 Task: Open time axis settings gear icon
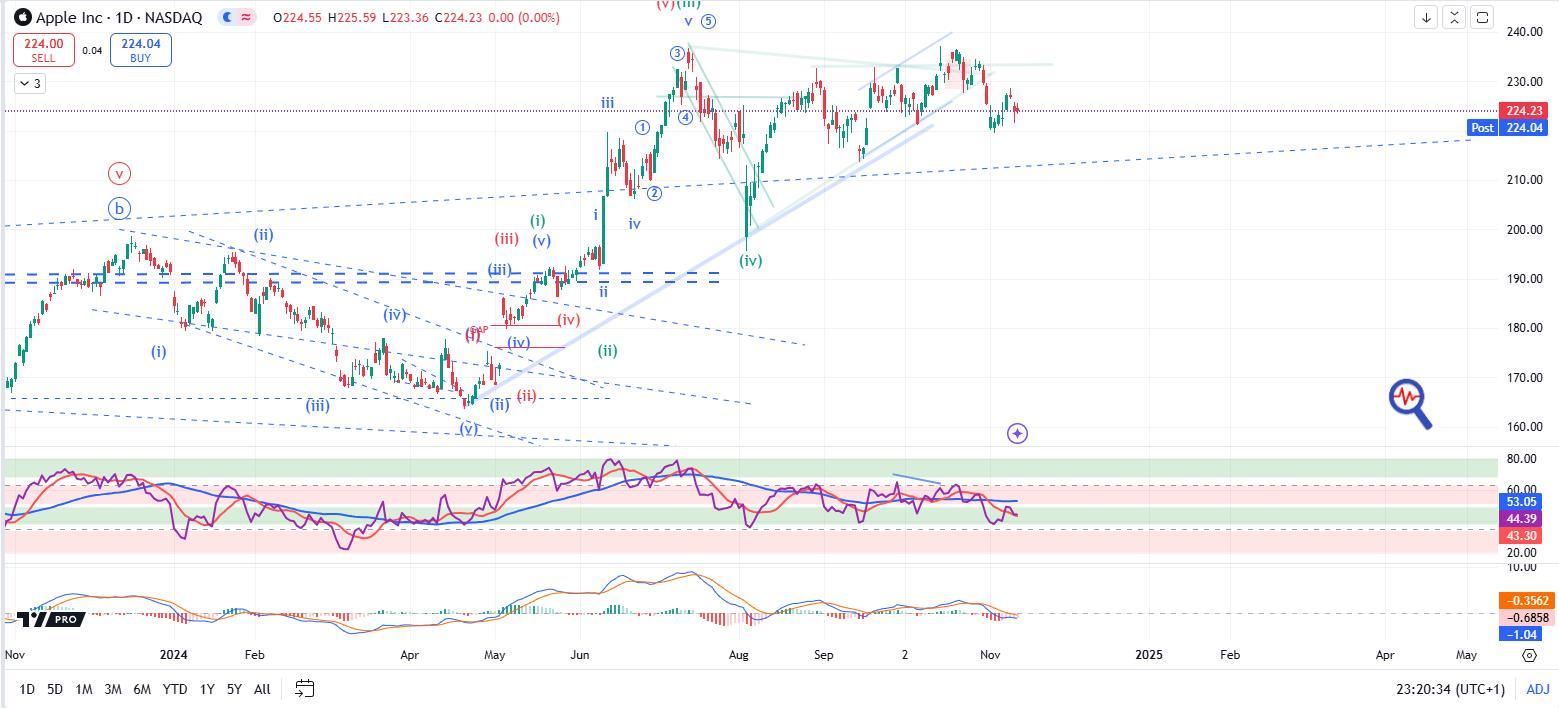[x=1529, y=655]
